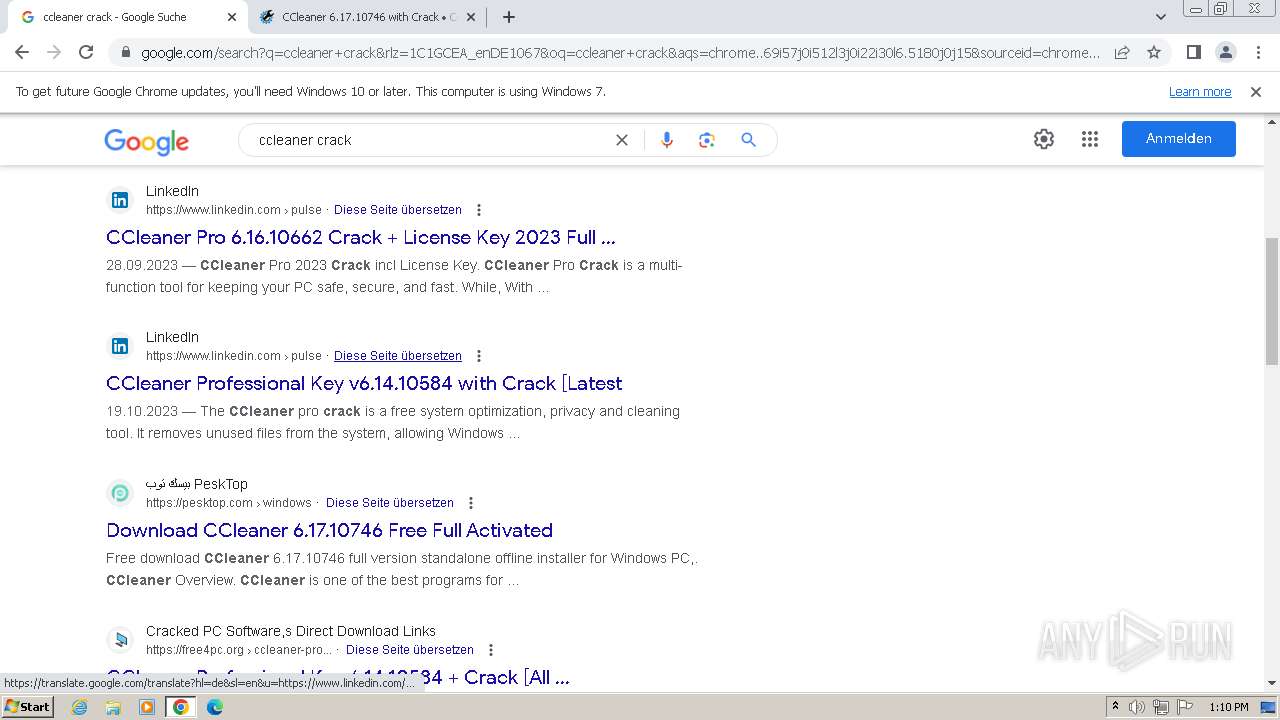
Task: Open Learn more link in update bar
Action: [1200, 92]
